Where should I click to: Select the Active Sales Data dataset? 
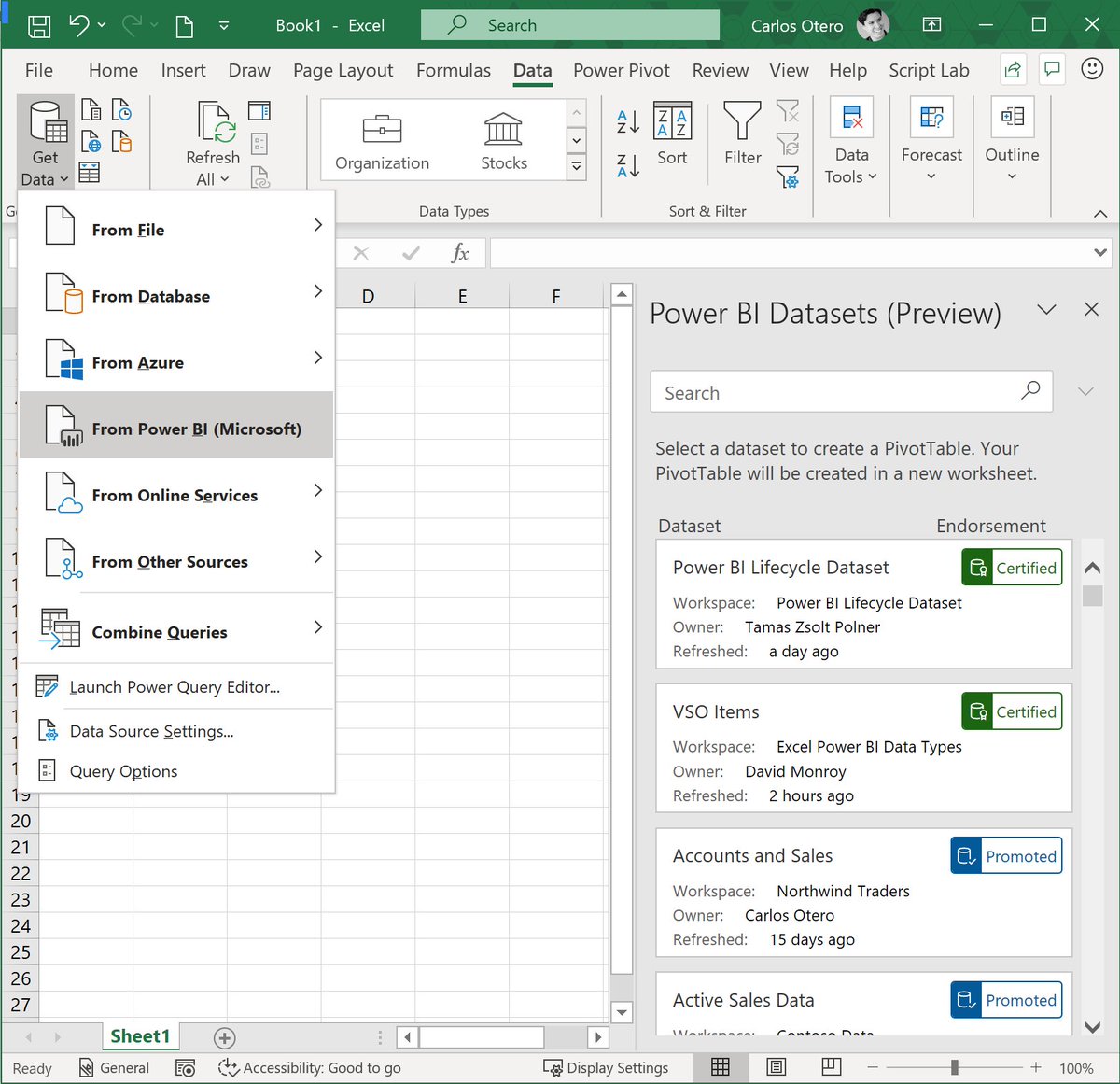coord(863,1004)
